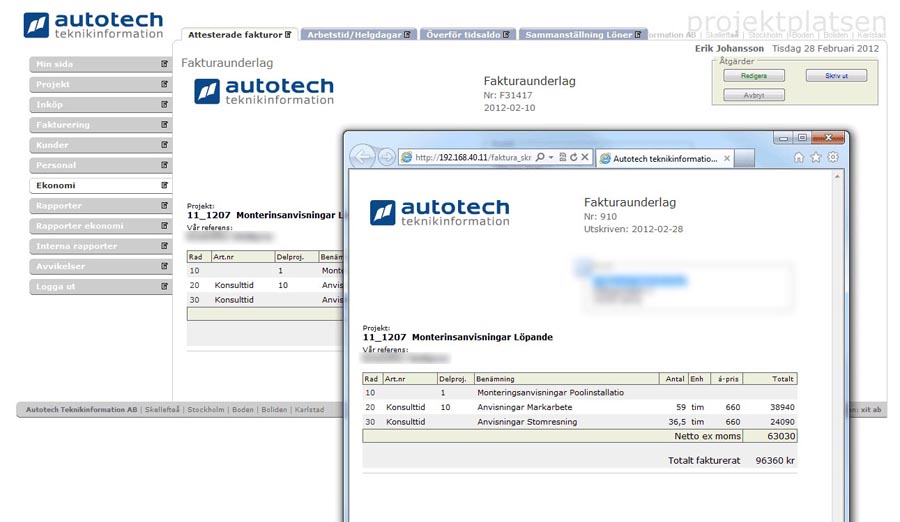
Task: Click Benämning column header in popup table
Action: (x=567, y=379)
